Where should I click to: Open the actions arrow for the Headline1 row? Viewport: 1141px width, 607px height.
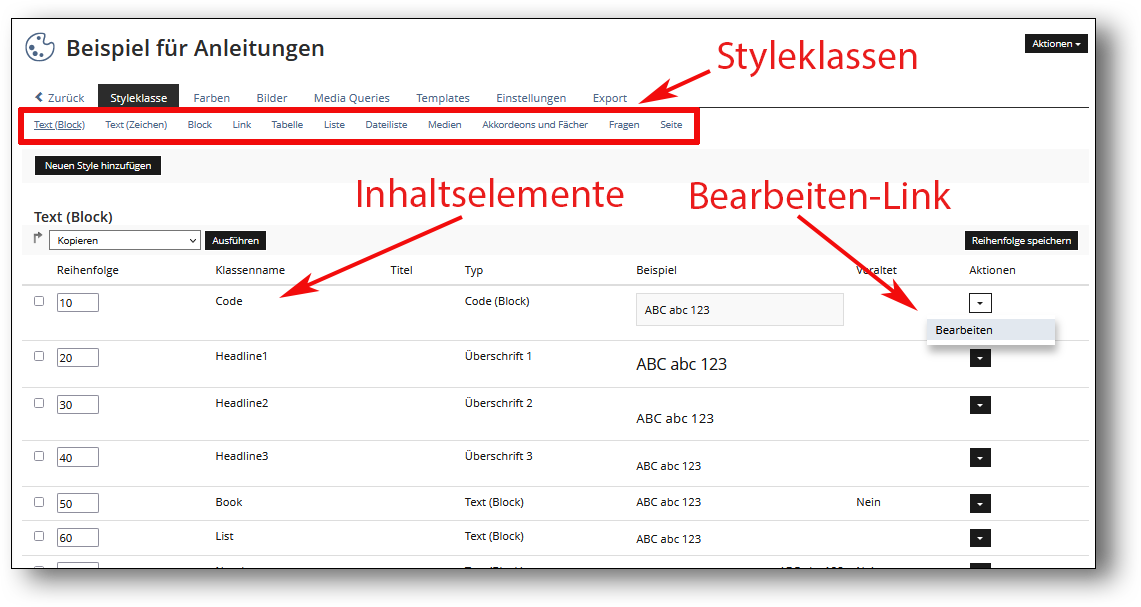[x=980, y=357]
